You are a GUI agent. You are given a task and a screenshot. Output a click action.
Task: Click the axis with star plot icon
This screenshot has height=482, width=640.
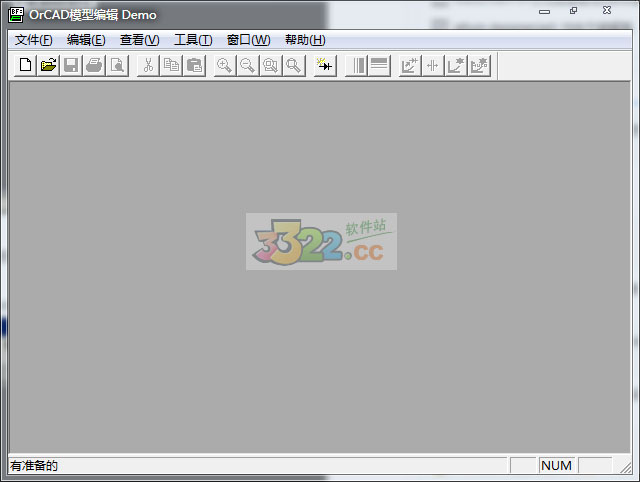(x=456, y=65)
